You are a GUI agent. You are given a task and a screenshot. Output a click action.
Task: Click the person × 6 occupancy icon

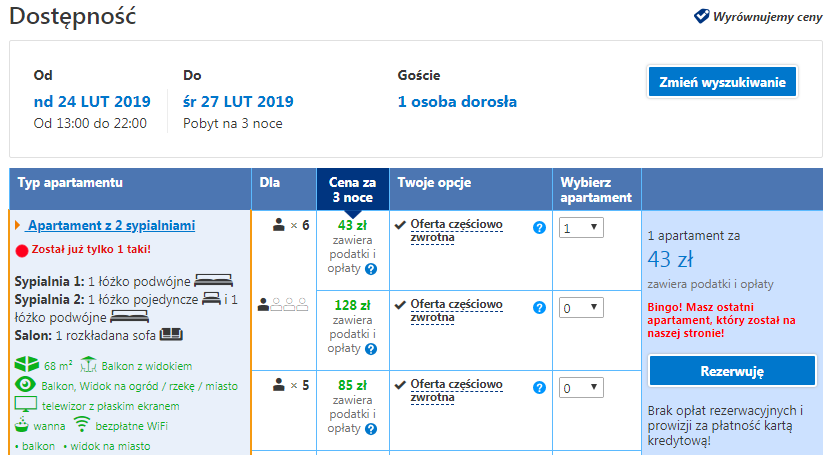coord(291,225)
